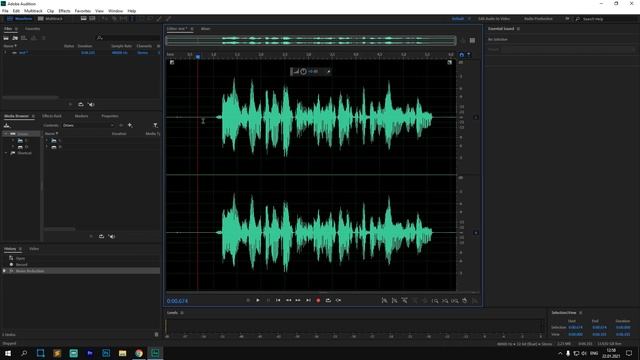This screenshot has width=640, height=360.
Task: Click the download media icon in Media Browser
Action: coord(7,125)
